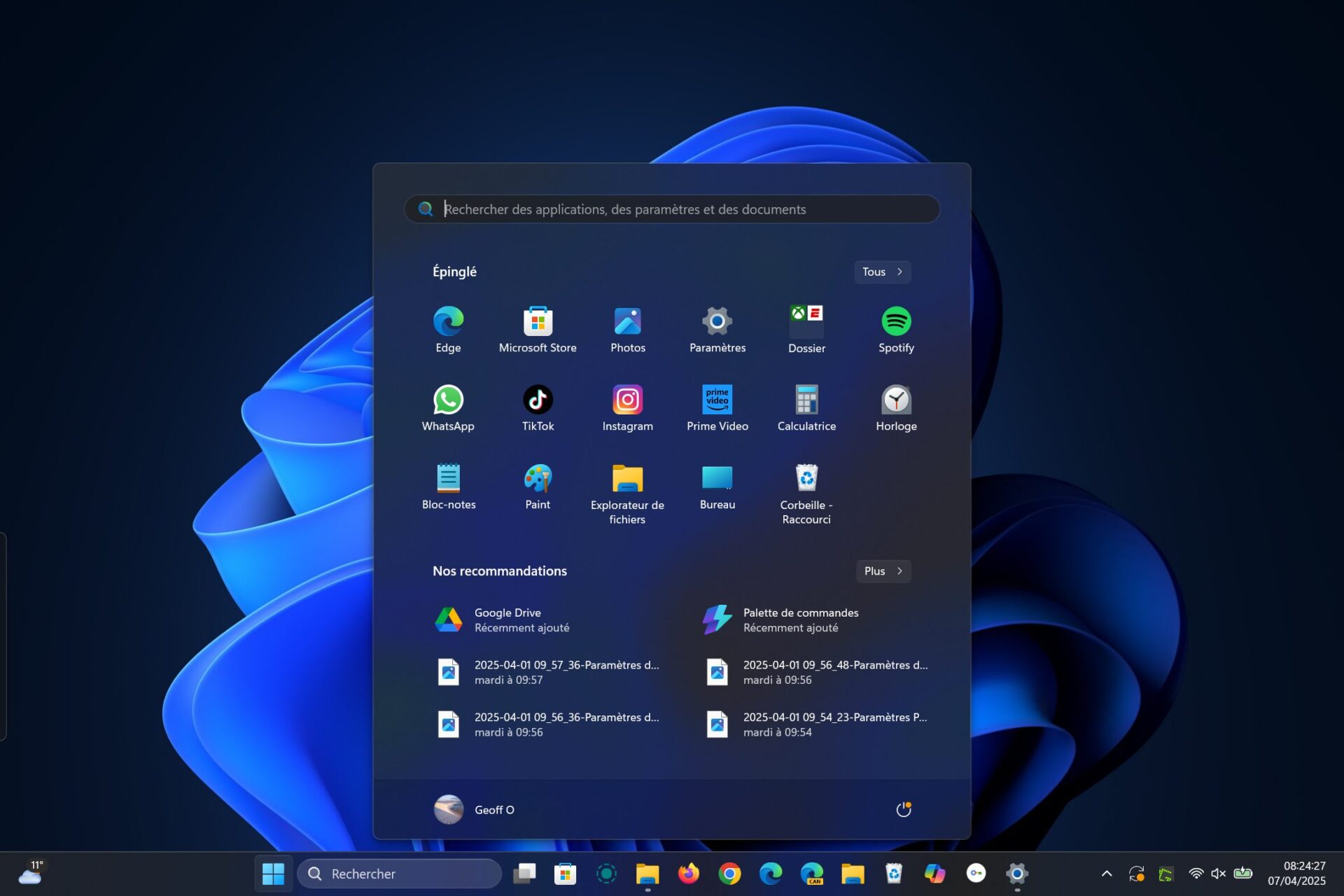1344x896 pixels.
Task: Open the Spotify pinned app
Action: click(x=896, y=330)
